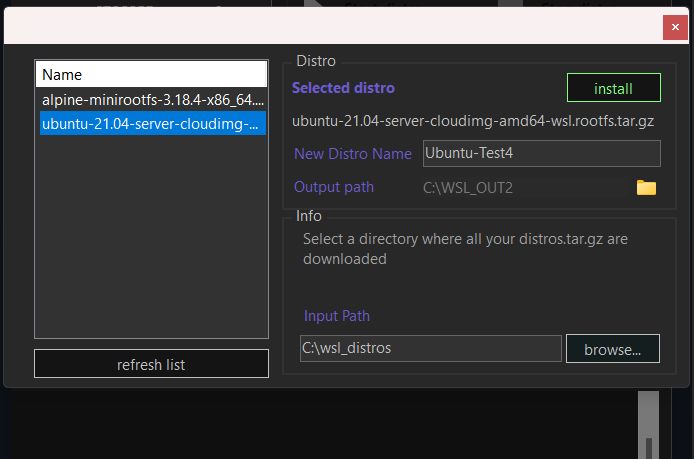The height and width of the screenshot is (459, 694).
Task: Click the Selected distro heading
Action: click(x=343, y=88)
